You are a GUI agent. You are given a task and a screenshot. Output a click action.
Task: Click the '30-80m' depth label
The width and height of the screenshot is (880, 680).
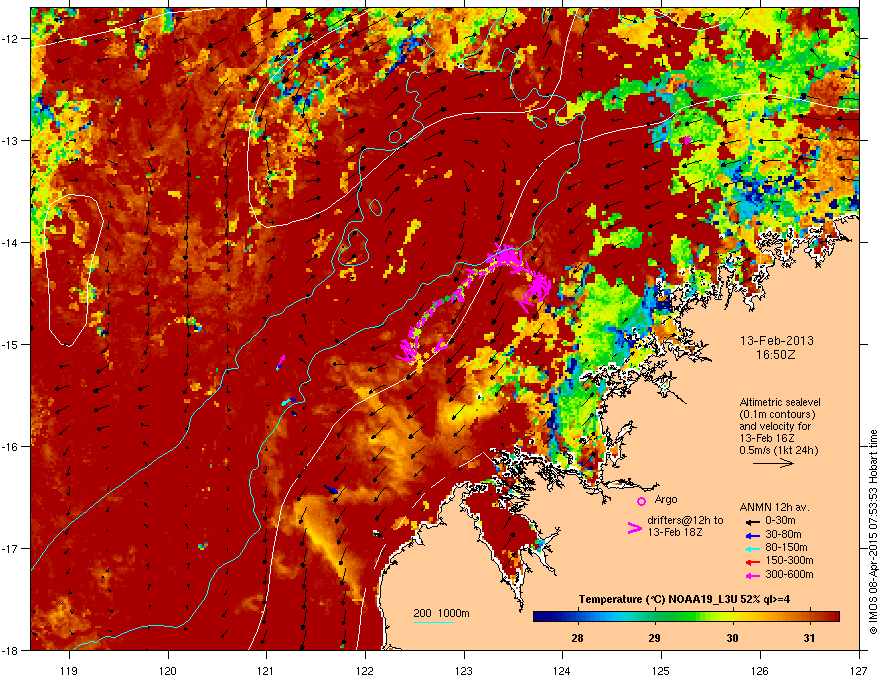(783, 535)
